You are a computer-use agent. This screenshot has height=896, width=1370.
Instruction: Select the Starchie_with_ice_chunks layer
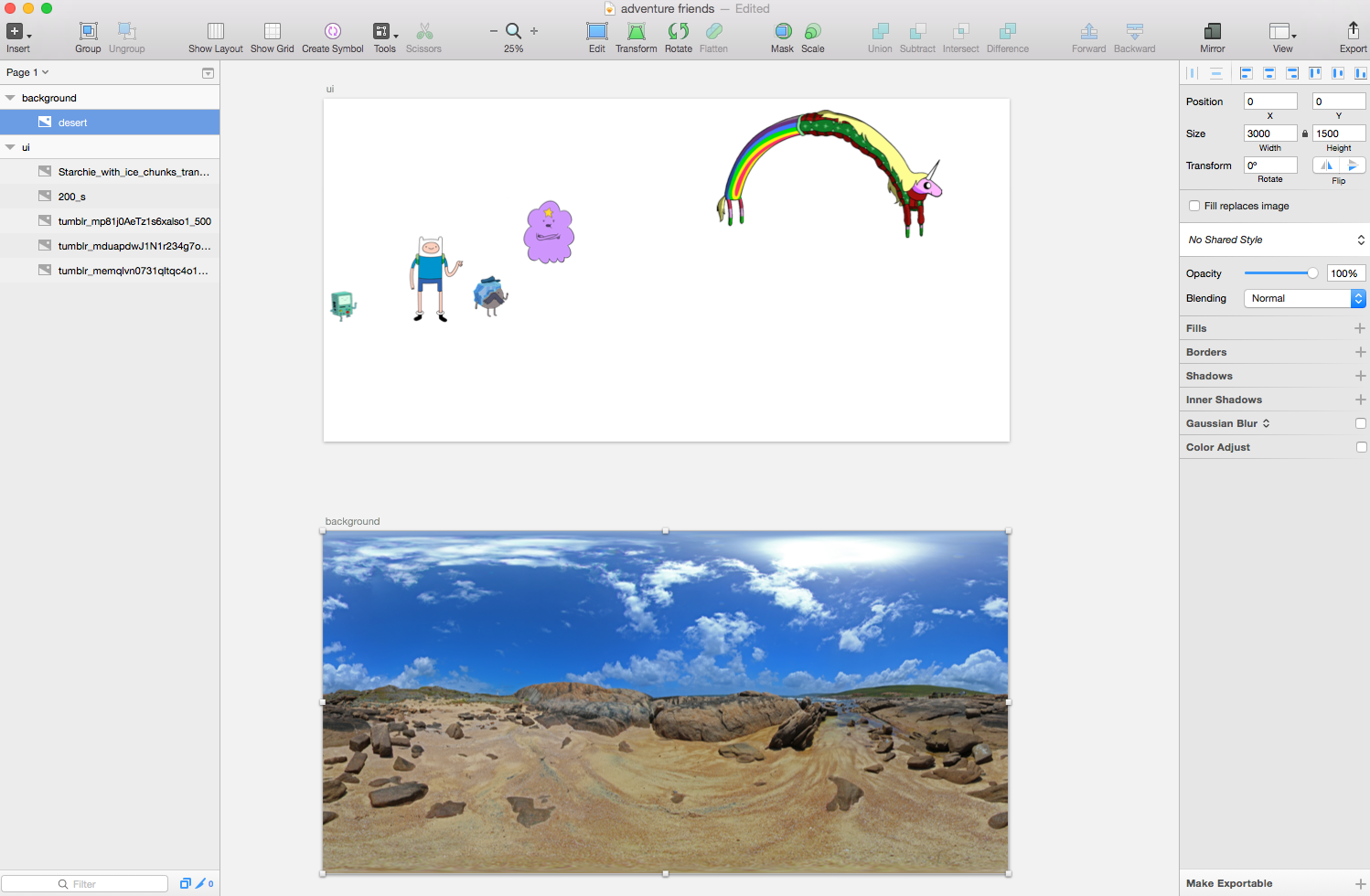click(x=110, y=172)
